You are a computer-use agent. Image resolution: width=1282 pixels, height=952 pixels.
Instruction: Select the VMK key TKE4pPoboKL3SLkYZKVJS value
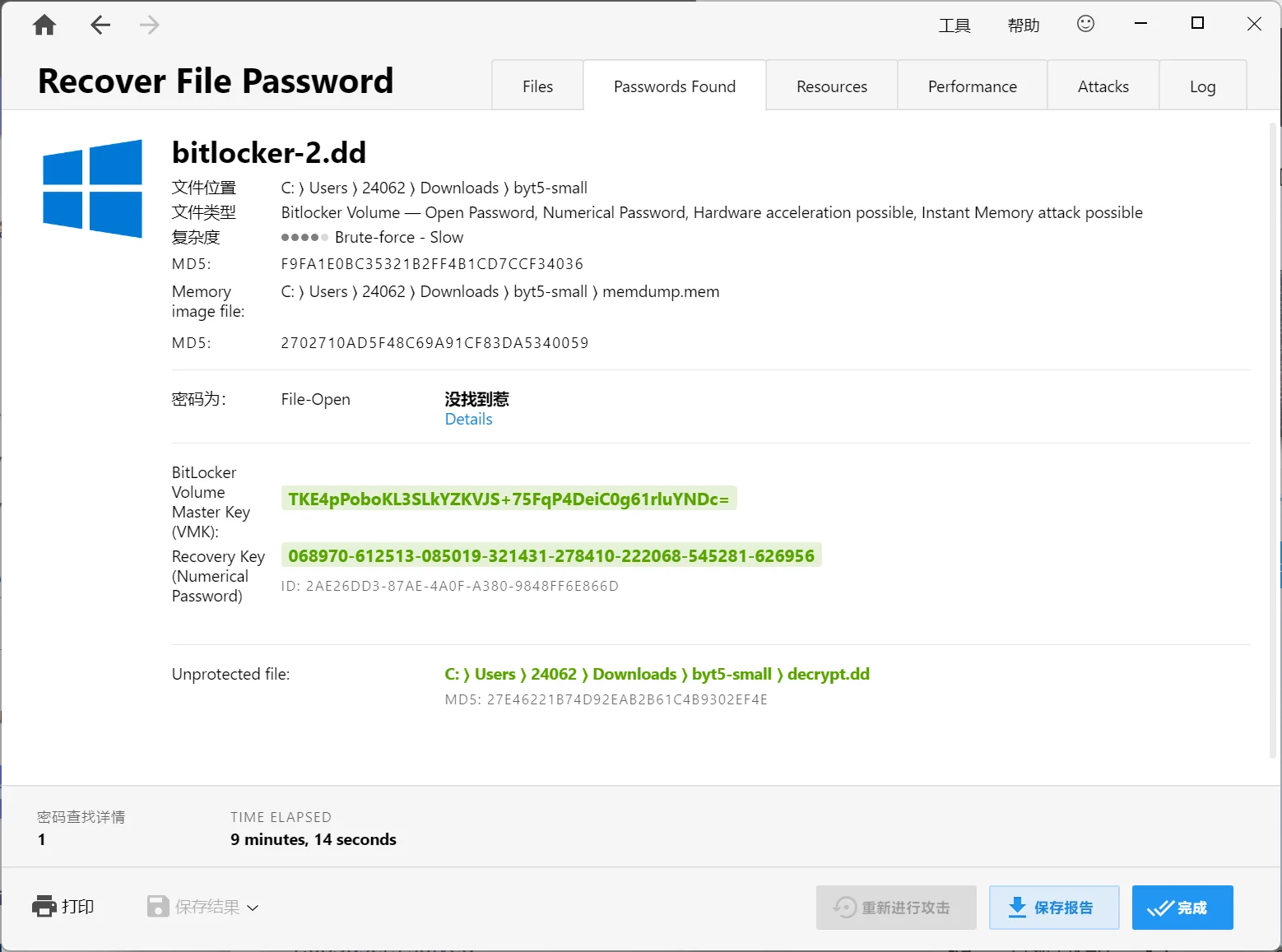pyautogui.click(x=509, y=499)
